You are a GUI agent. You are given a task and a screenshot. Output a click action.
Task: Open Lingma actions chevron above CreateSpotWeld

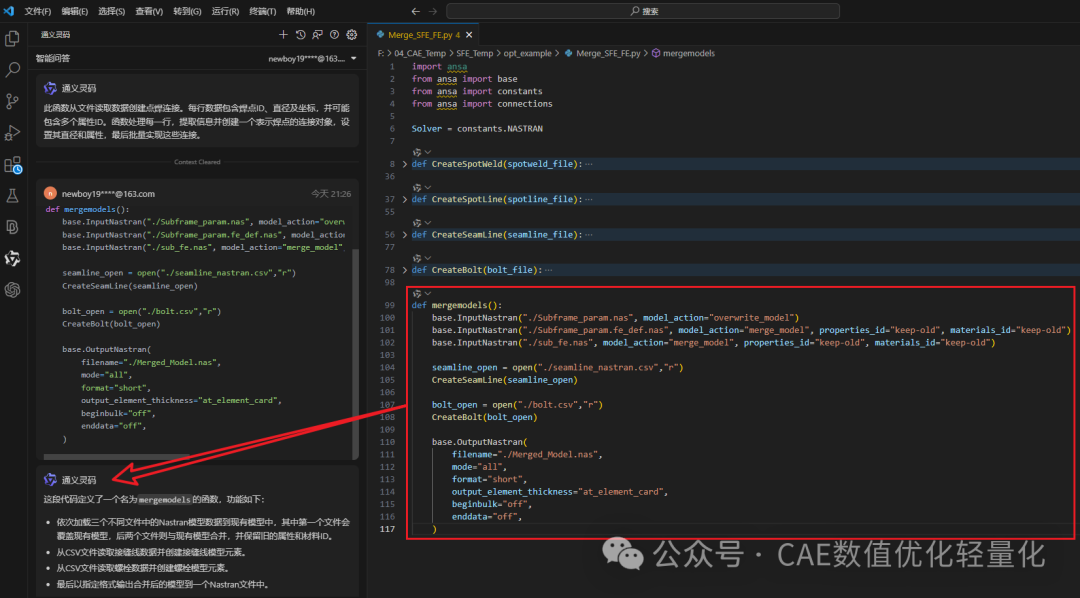(428, 152)
